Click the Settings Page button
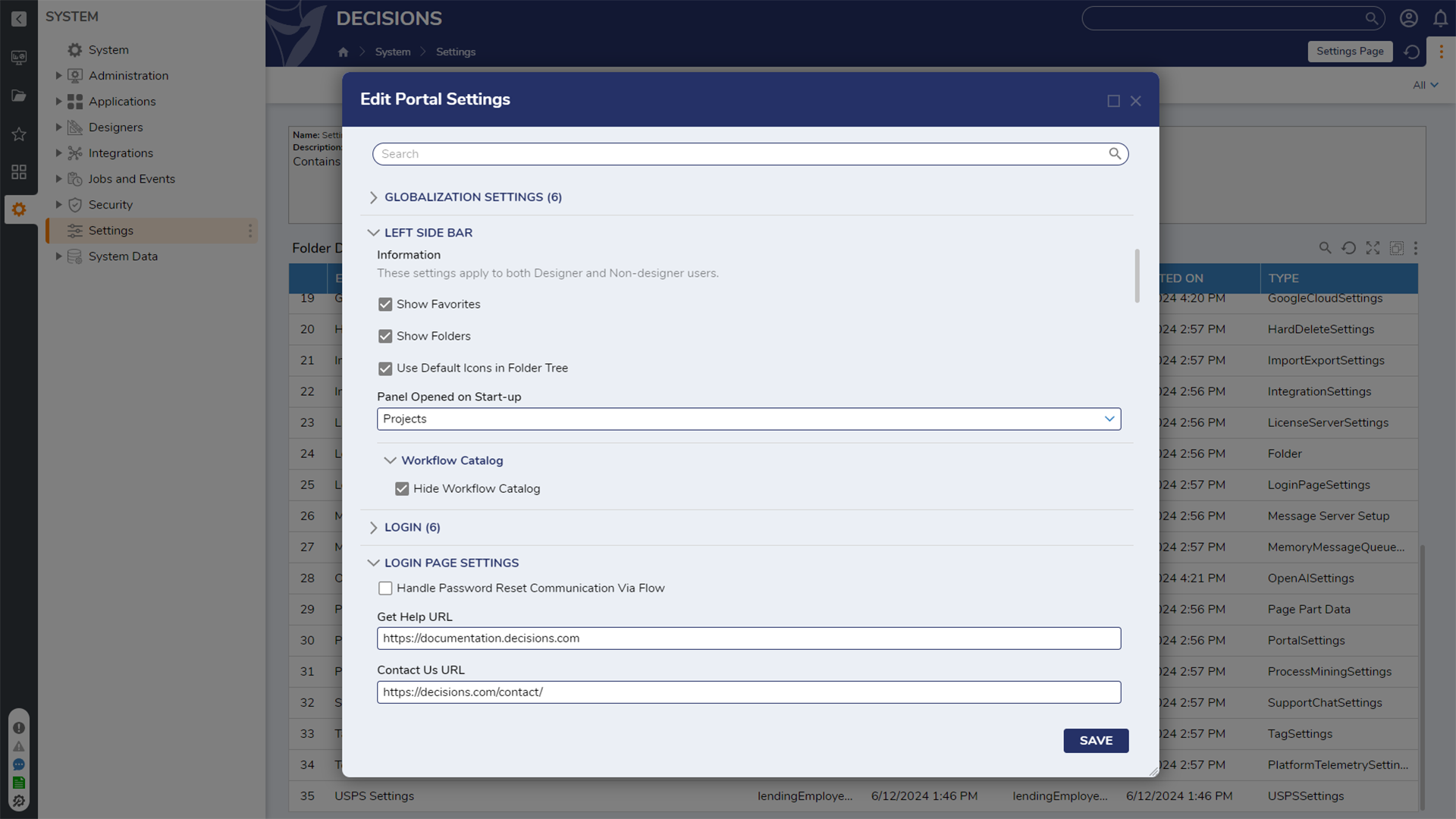The image size is (1456, 819). click(x=1350, y=51)
